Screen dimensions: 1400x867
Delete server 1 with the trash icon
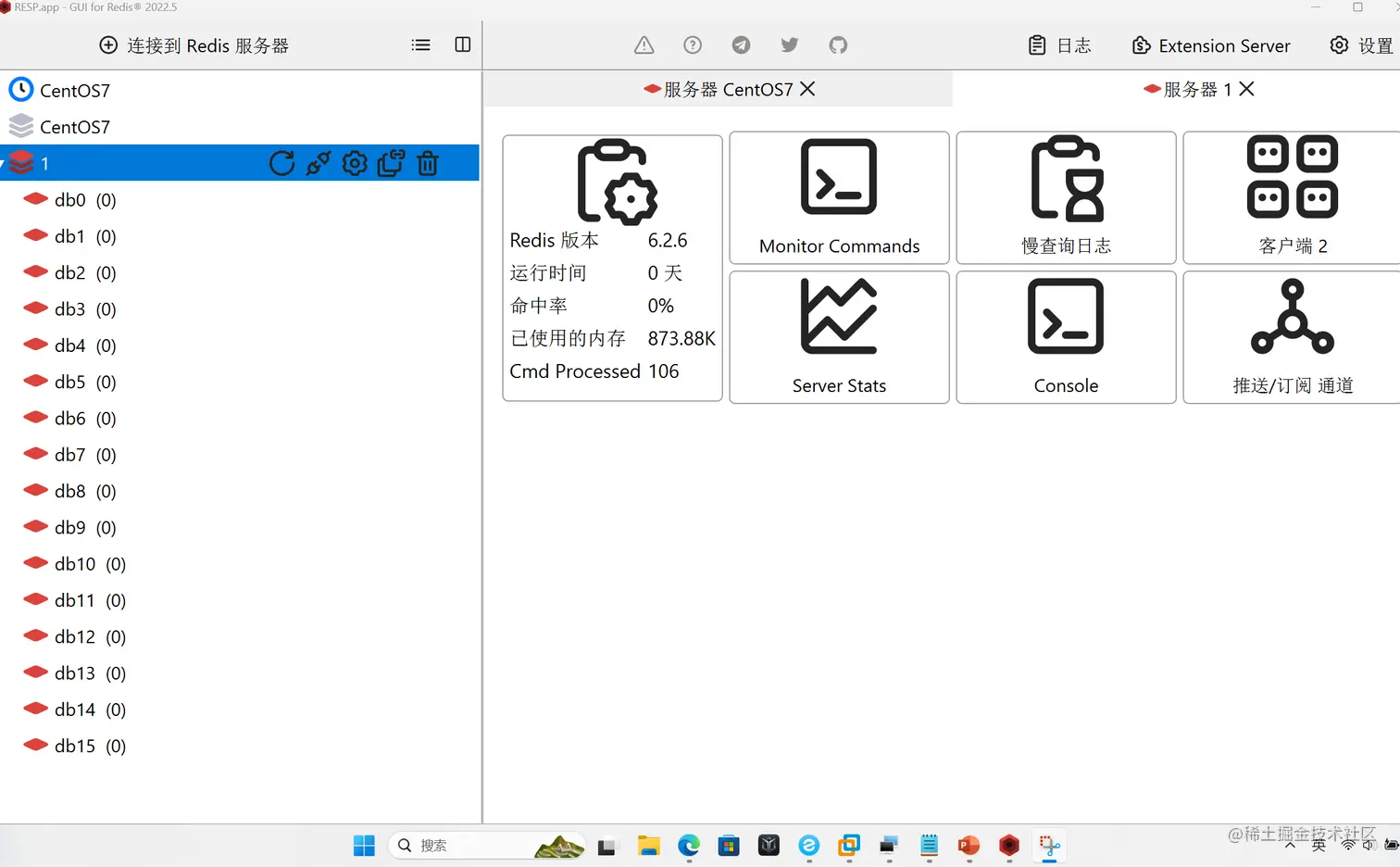coord(428,164)
